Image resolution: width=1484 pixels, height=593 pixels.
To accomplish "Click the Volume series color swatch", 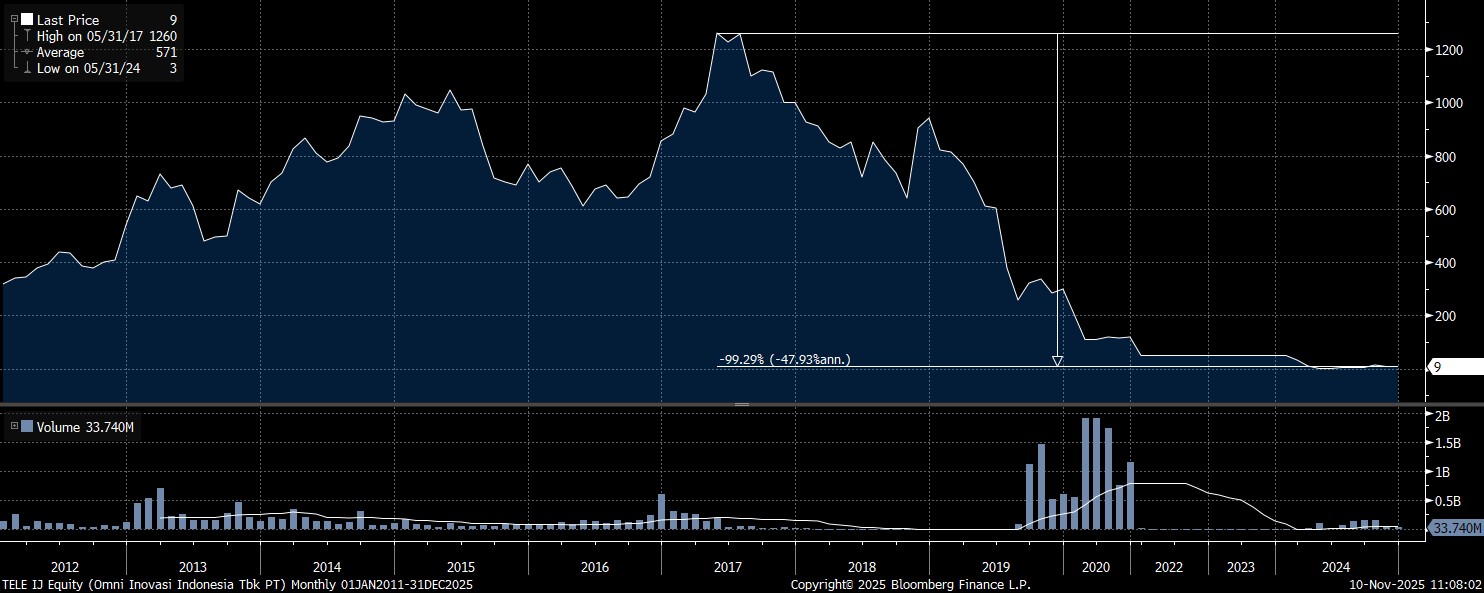I will (x=26, y=427).
